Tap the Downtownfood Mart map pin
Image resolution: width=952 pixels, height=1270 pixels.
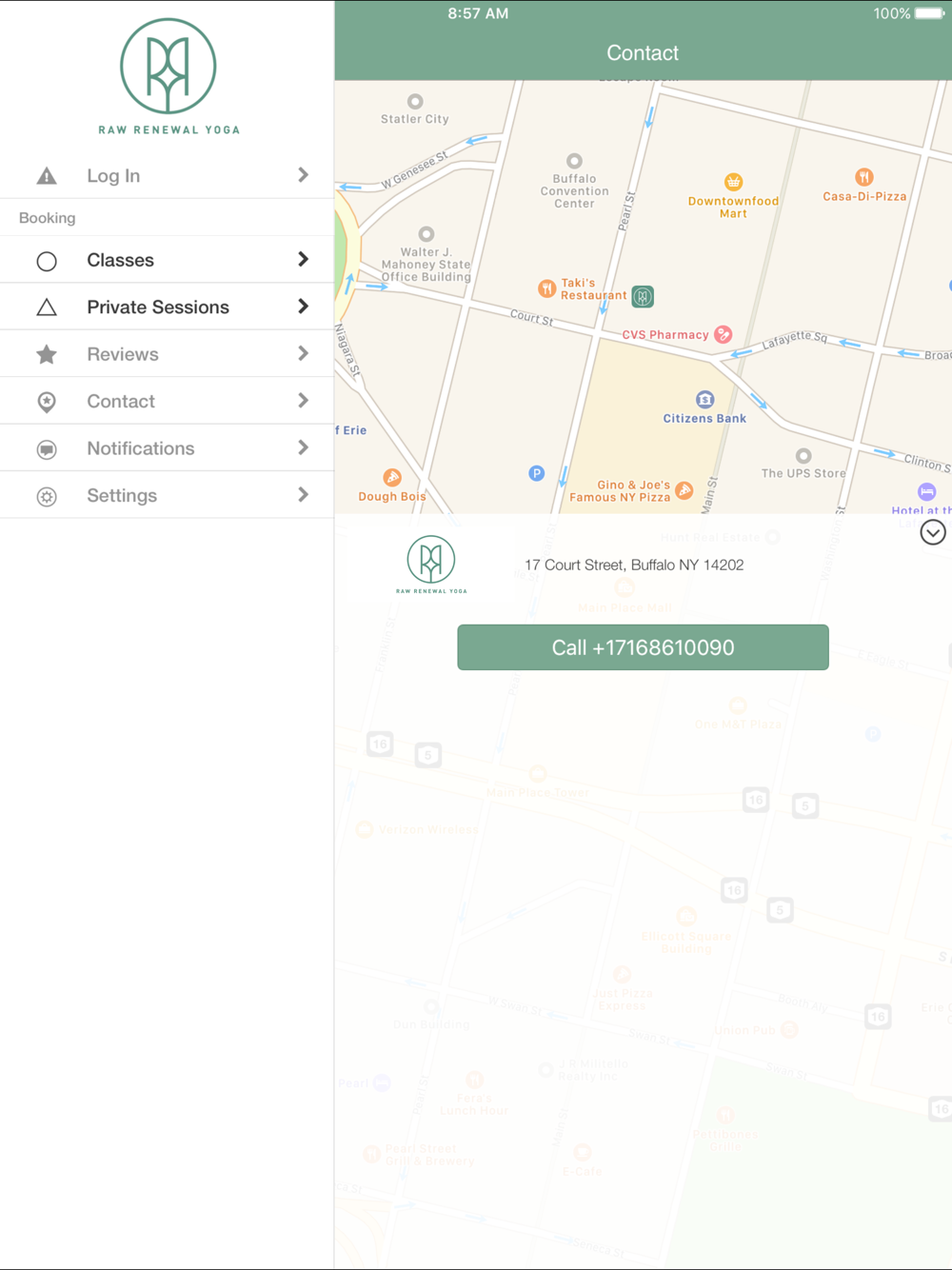pos(733,182)
